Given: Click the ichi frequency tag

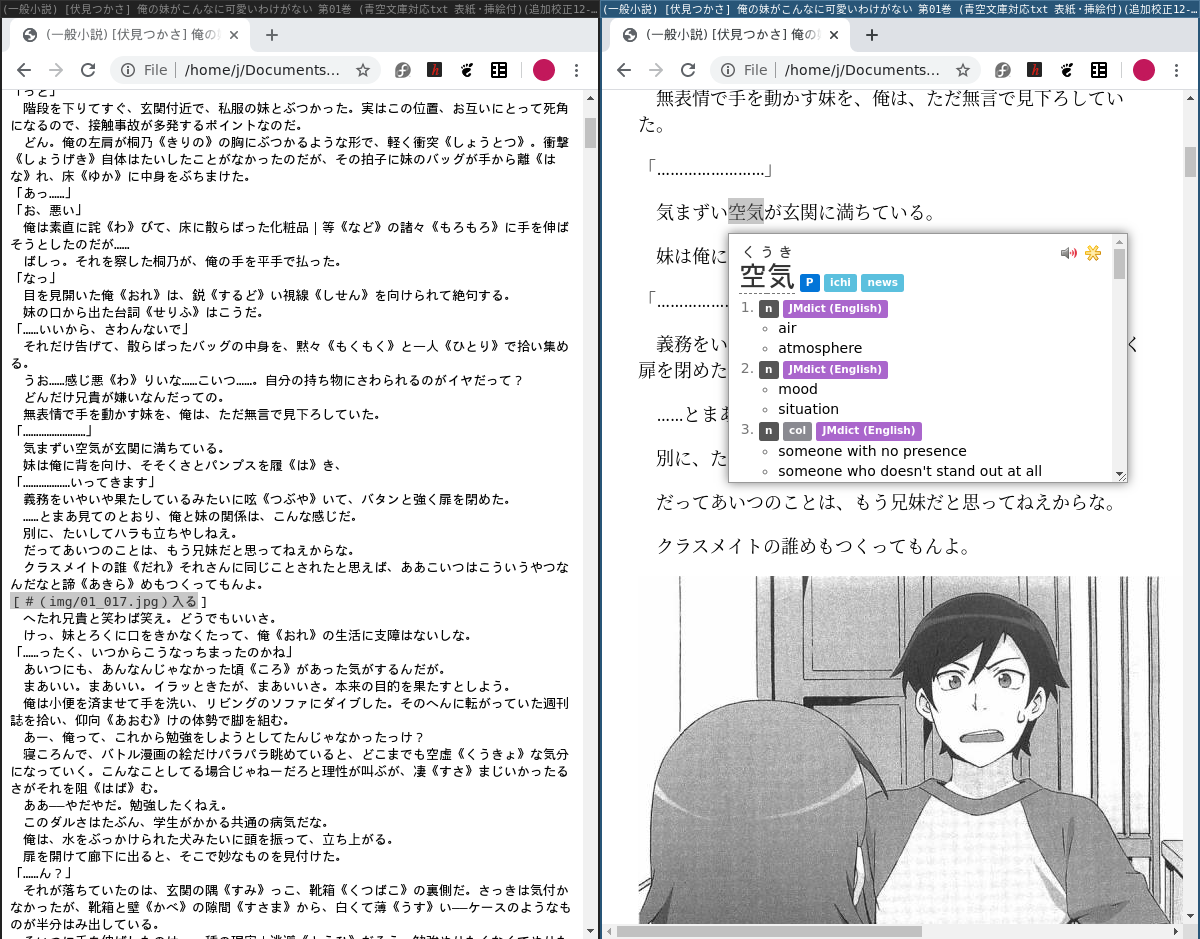Looking at the screenshot, I should click(x=840, y=283).
